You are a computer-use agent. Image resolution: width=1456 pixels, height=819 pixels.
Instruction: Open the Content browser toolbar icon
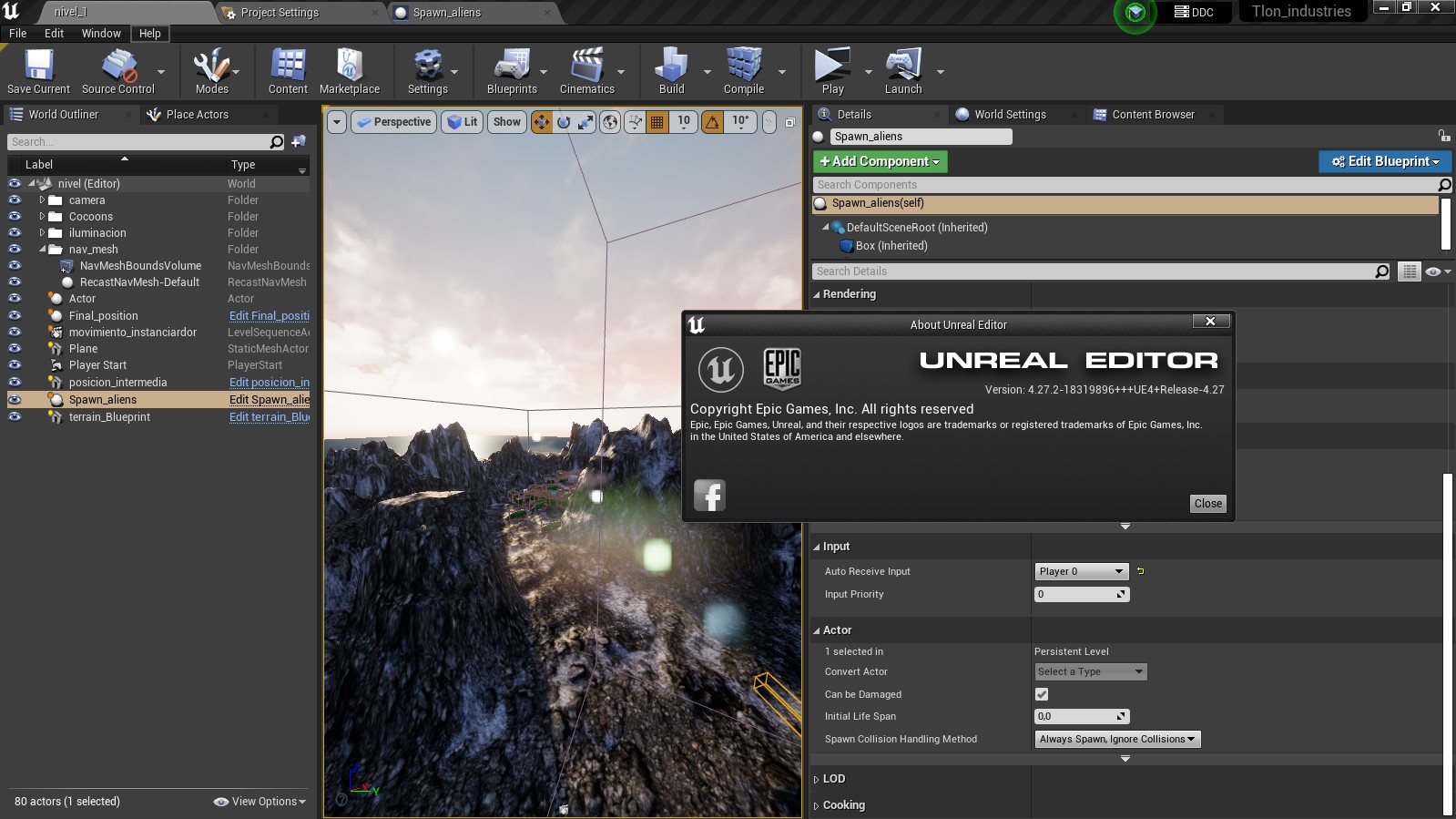pyautogui.click(x=288, y=71)
